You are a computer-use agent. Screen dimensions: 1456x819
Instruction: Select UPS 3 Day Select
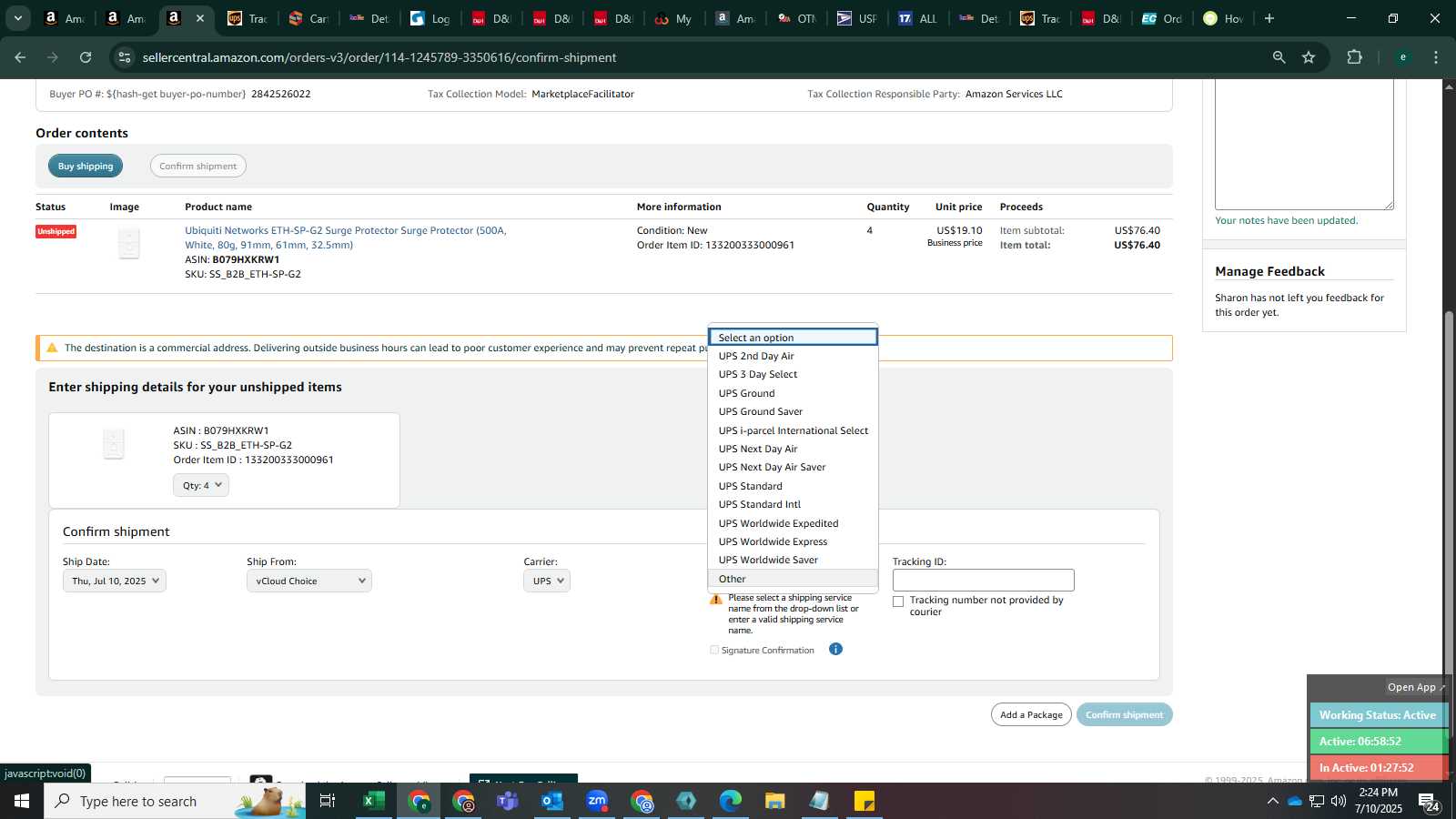tap(793, 374)
